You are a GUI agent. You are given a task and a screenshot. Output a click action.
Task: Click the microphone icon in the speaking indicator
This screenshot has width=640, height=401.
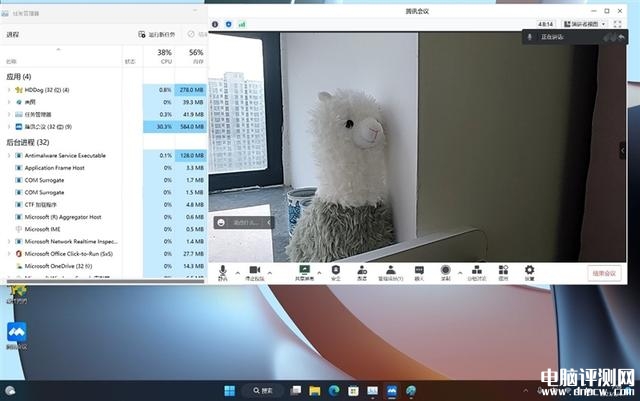point(530,37)
